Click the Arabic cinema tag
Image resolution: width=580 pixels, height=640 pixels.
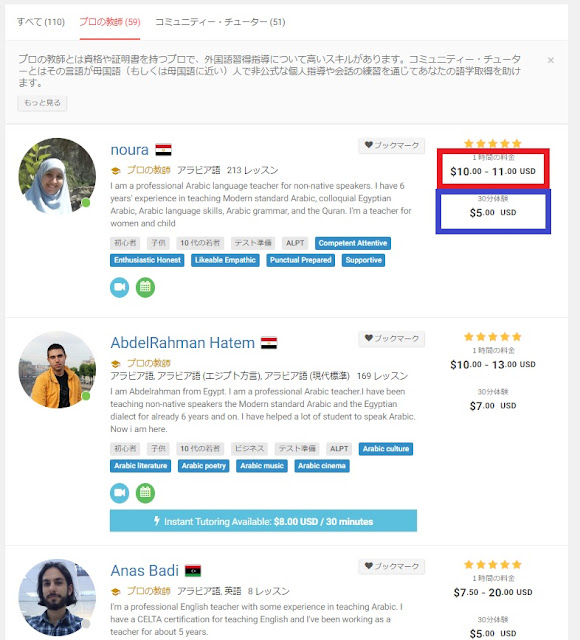coord(322,466)
